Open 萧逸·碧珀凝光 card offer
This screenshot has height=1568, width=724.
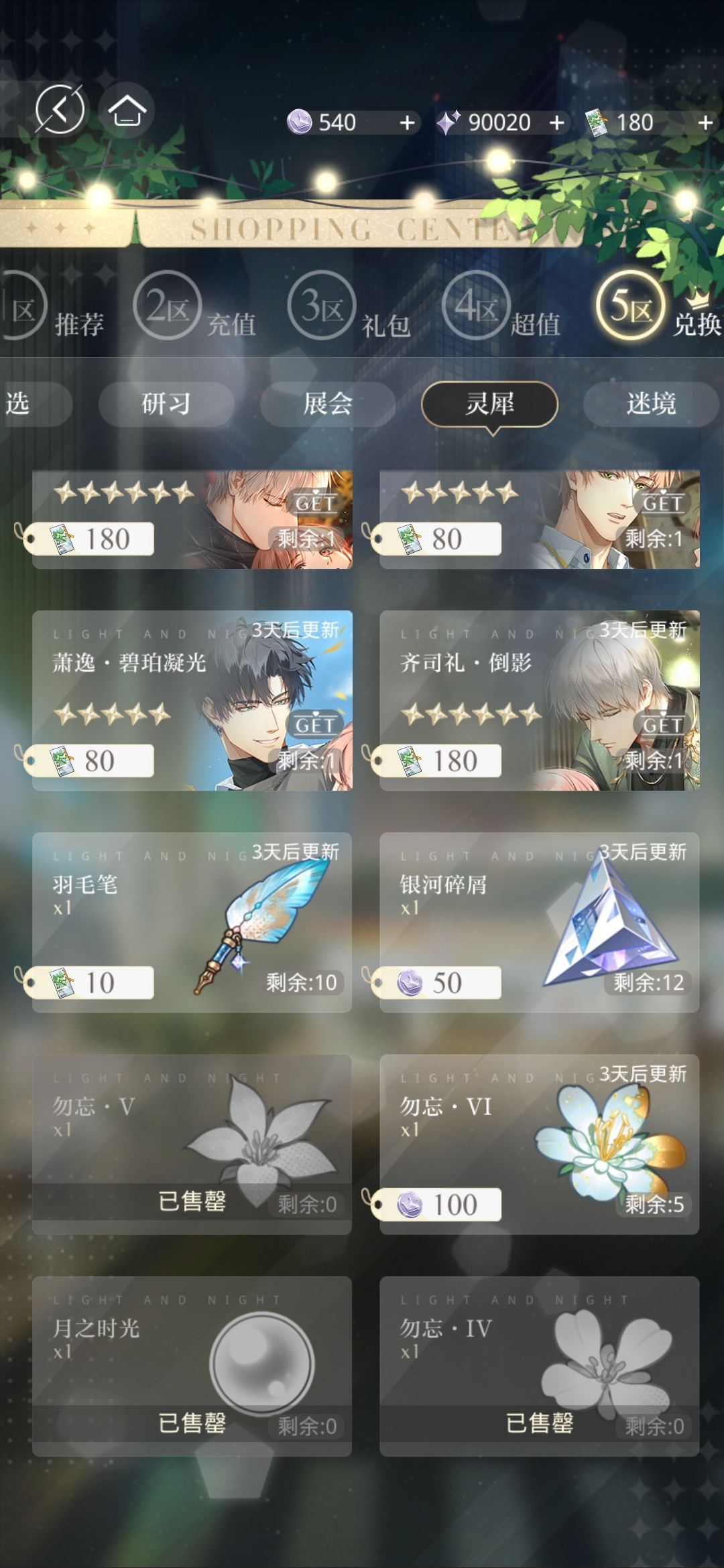[192, 700]
